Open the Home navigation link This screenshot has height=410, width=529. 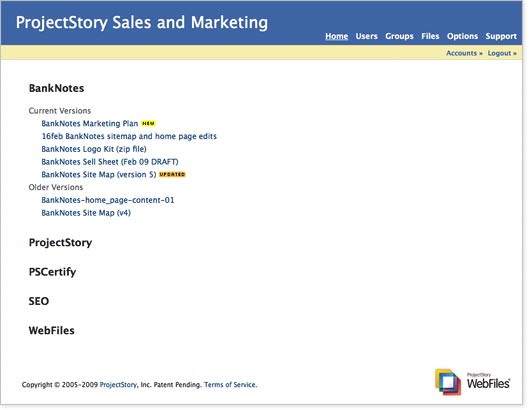336,36
